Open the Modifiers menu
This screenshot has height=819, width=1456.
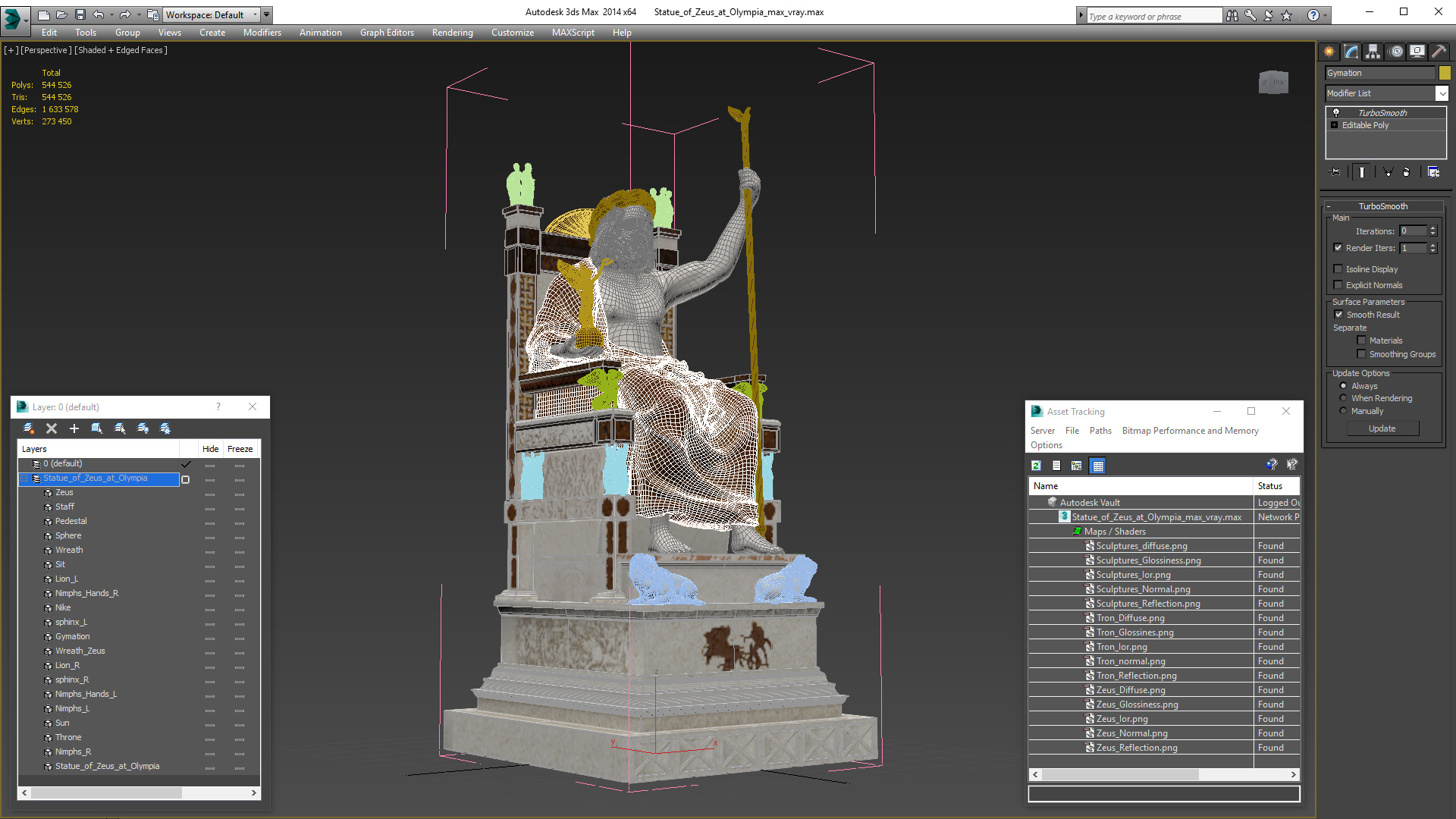coord(262,33)
